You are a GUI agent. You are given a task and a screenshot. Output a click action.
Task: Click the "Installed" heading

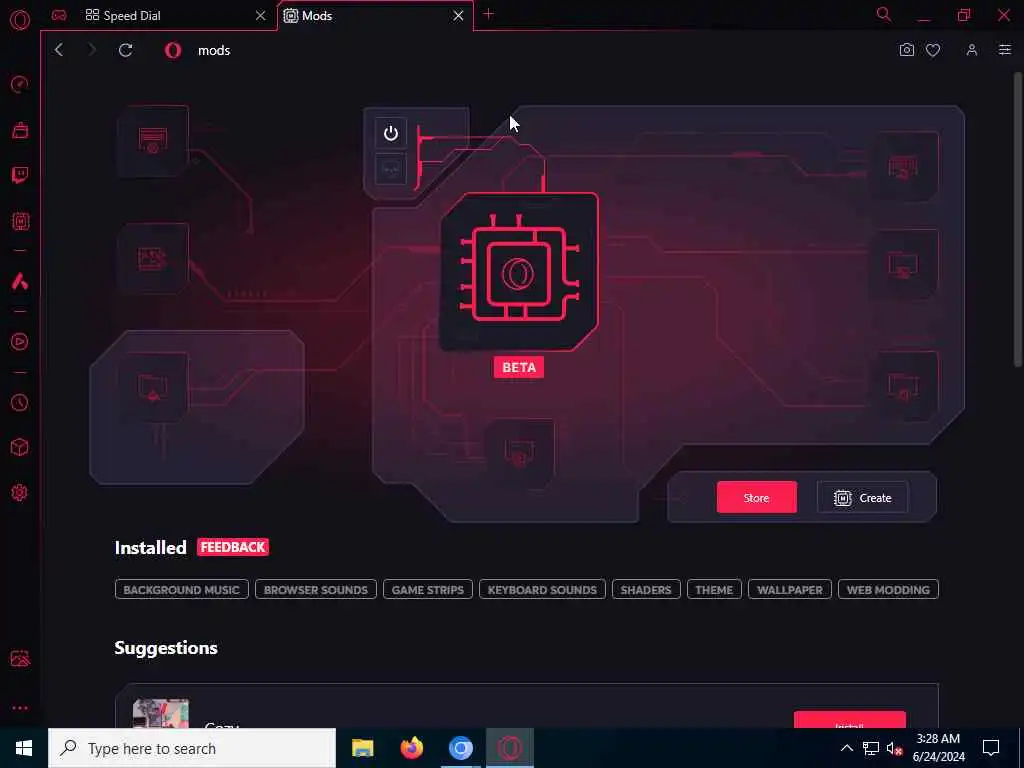tap(151, 547)
